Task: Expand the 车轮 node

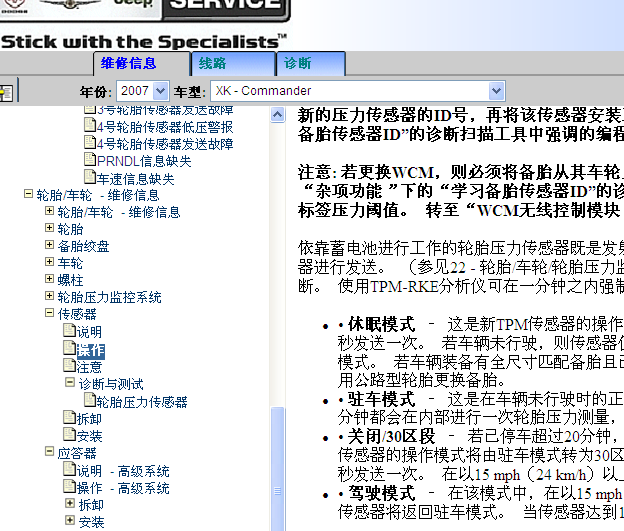Action: [49, 262]
